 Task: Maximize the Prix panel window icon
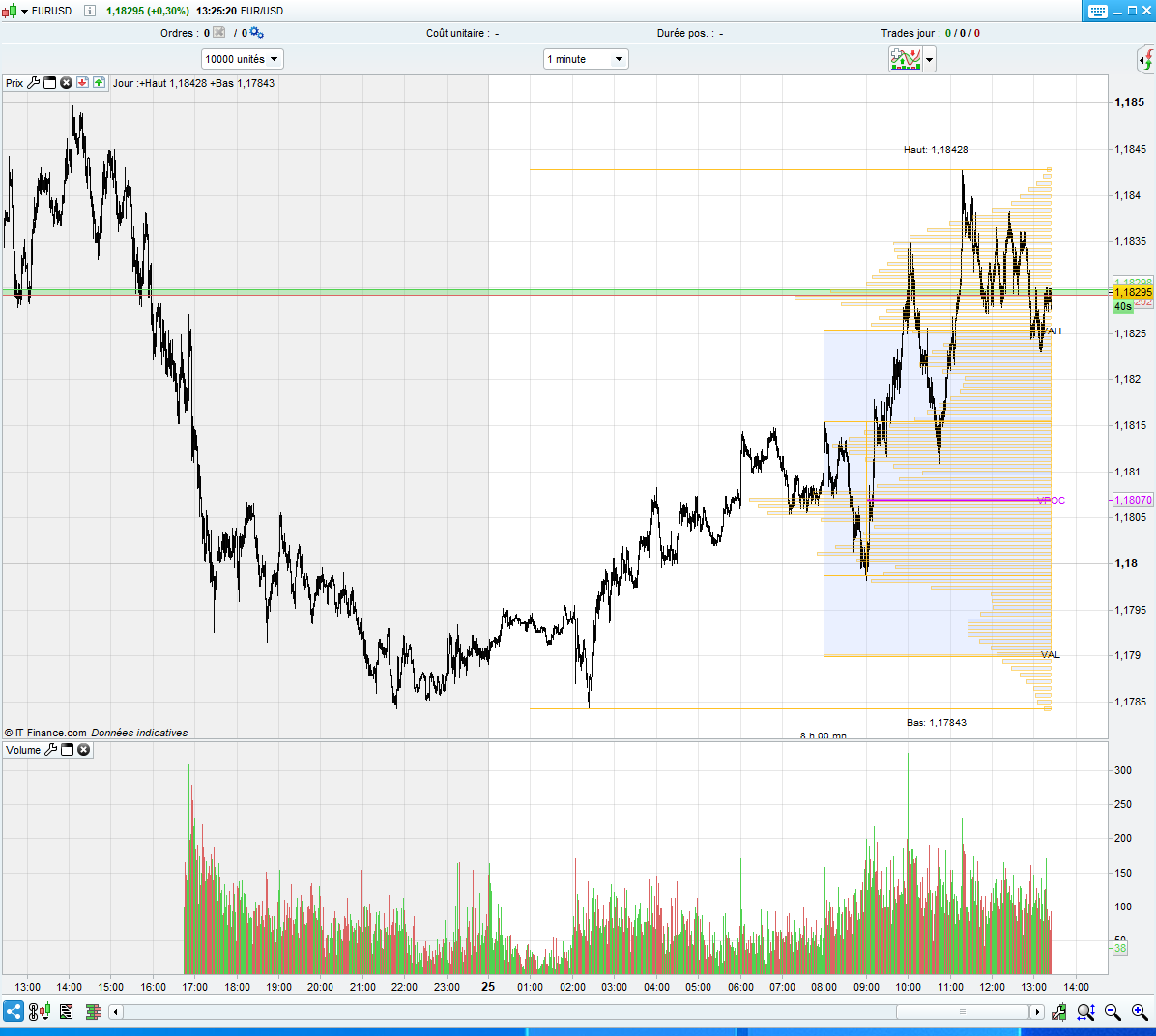(49, 82)
